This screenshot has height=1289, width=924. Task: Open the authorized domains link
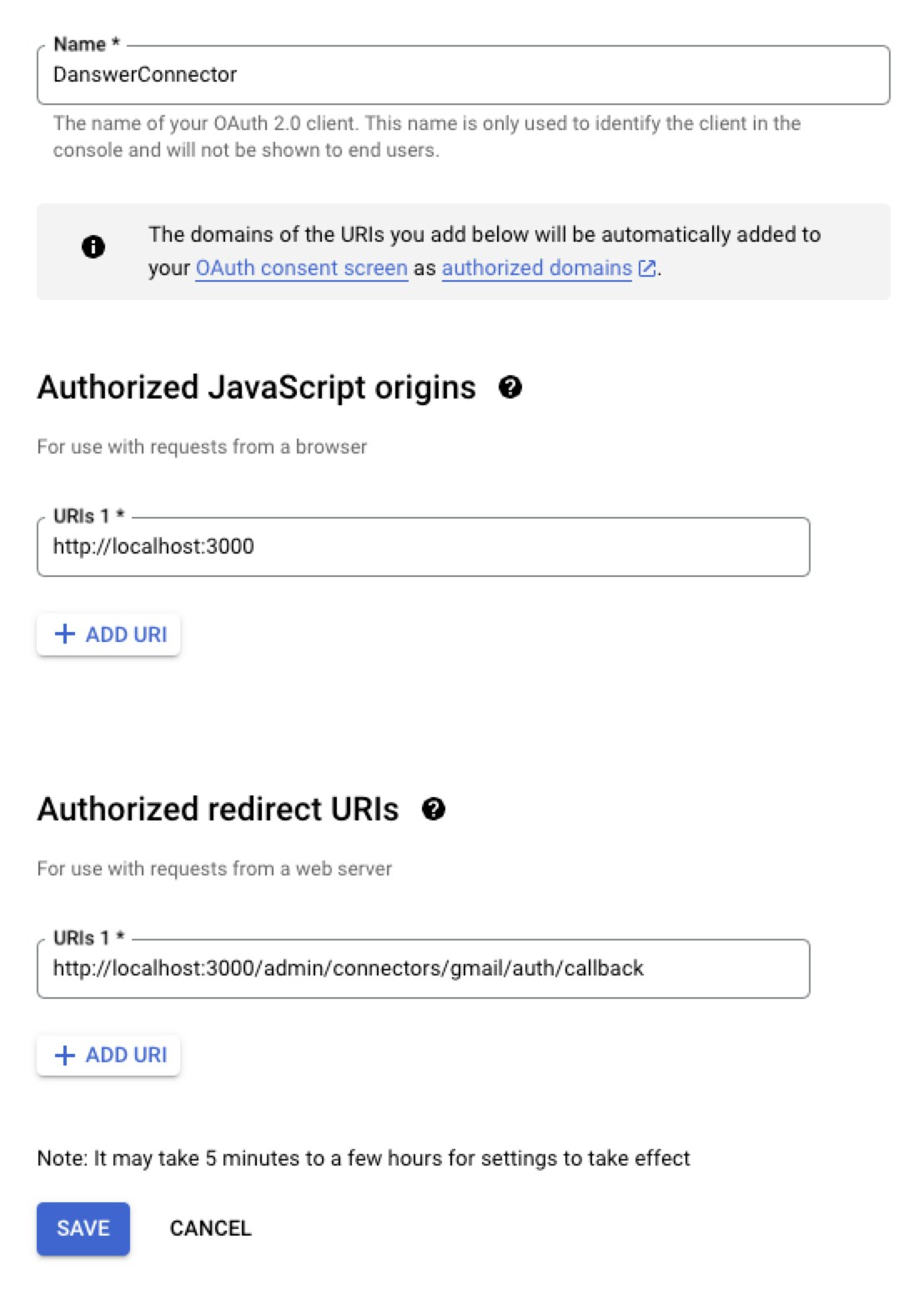click(x=537, y=268)
